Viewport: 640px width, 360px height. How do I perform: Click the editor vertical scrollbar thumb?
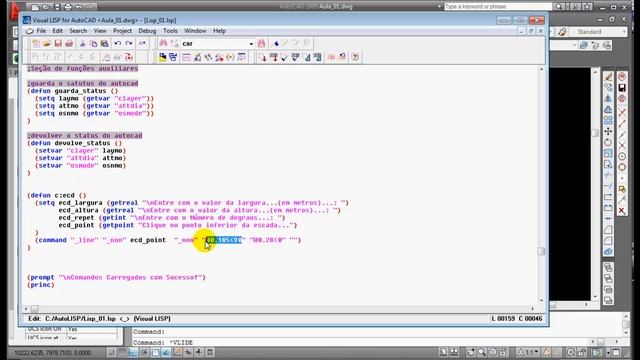pyautogui.click(x=541, y=251)
